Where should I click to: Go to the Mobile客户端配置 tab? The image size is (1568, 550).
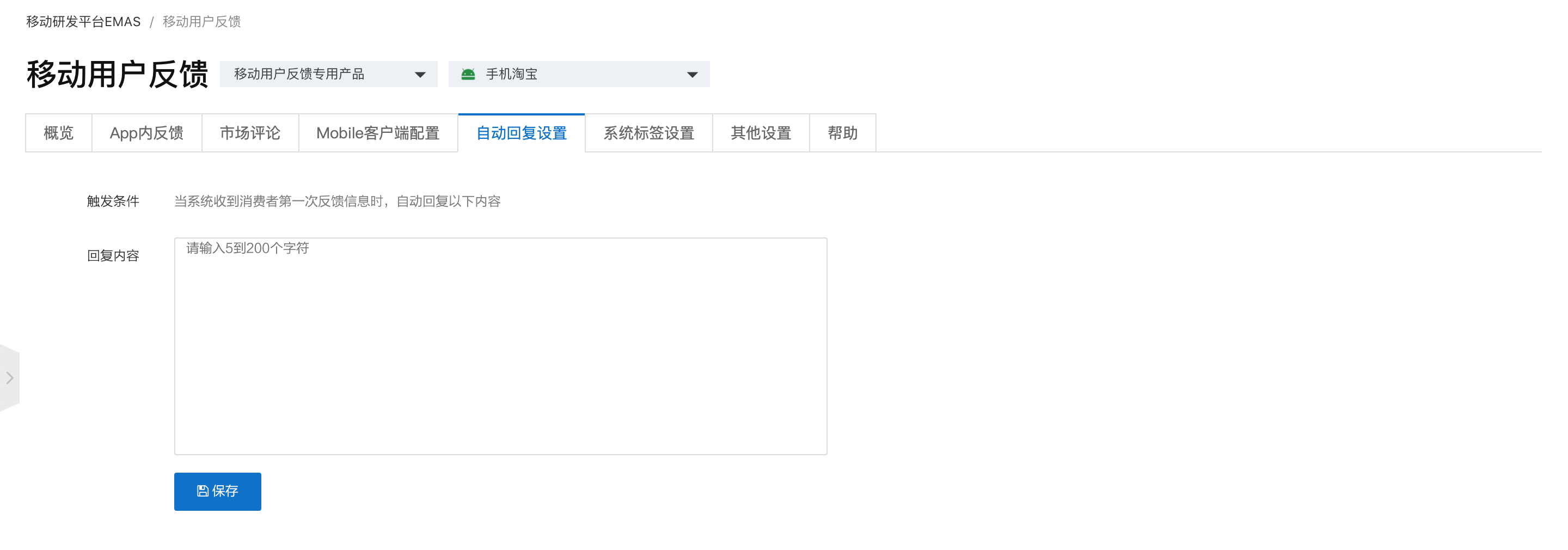point(378,133)
